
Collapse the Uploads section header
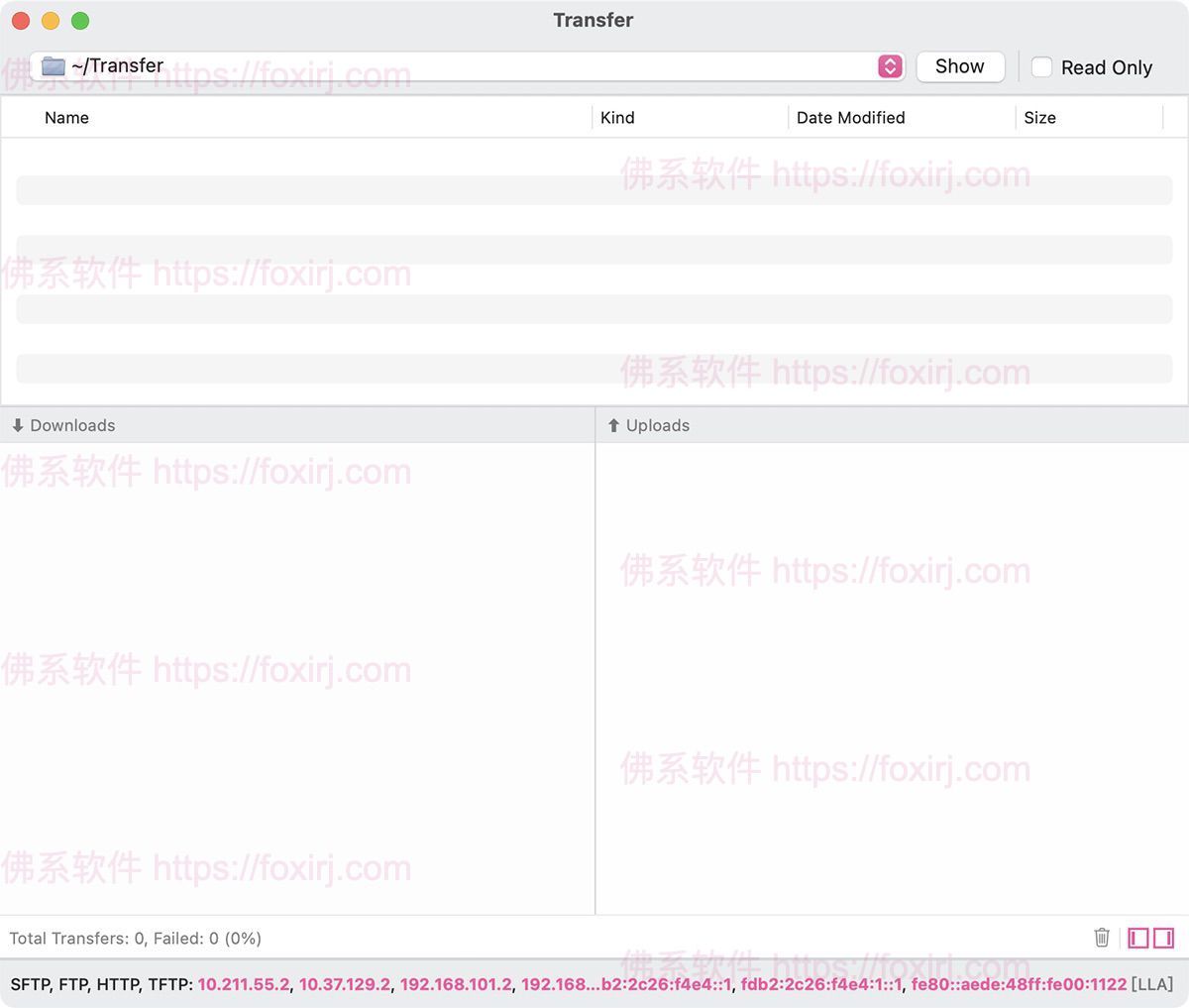tap(657, 425)
